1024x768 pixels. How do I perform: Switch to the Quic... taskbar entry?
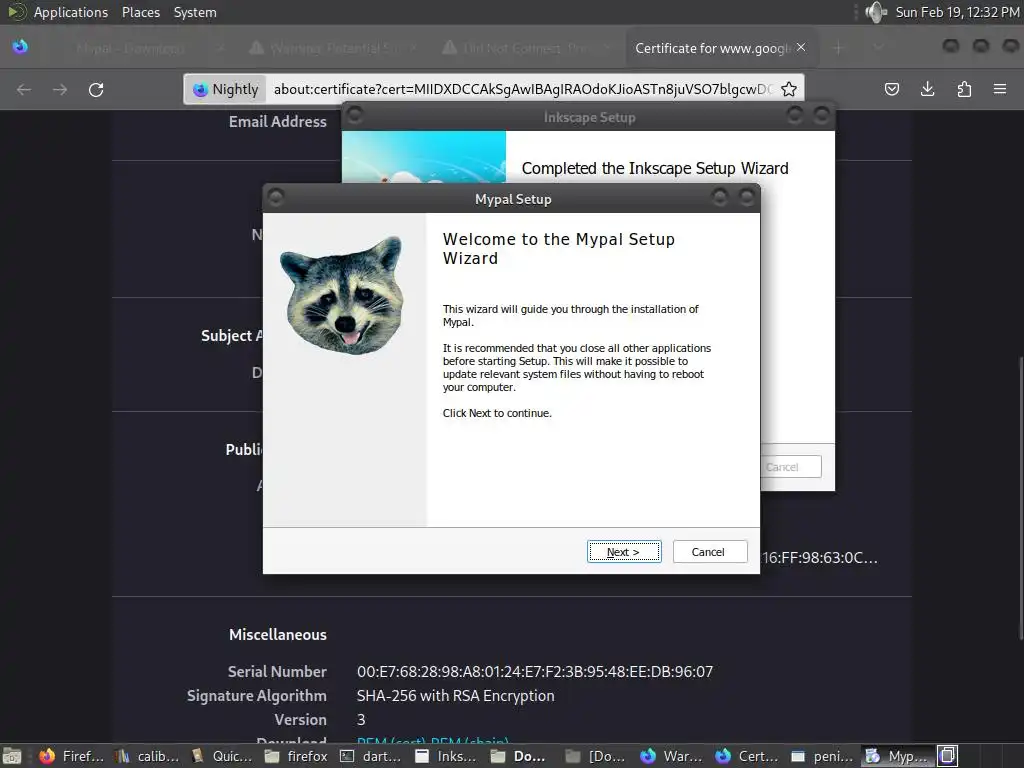(221, 756)
